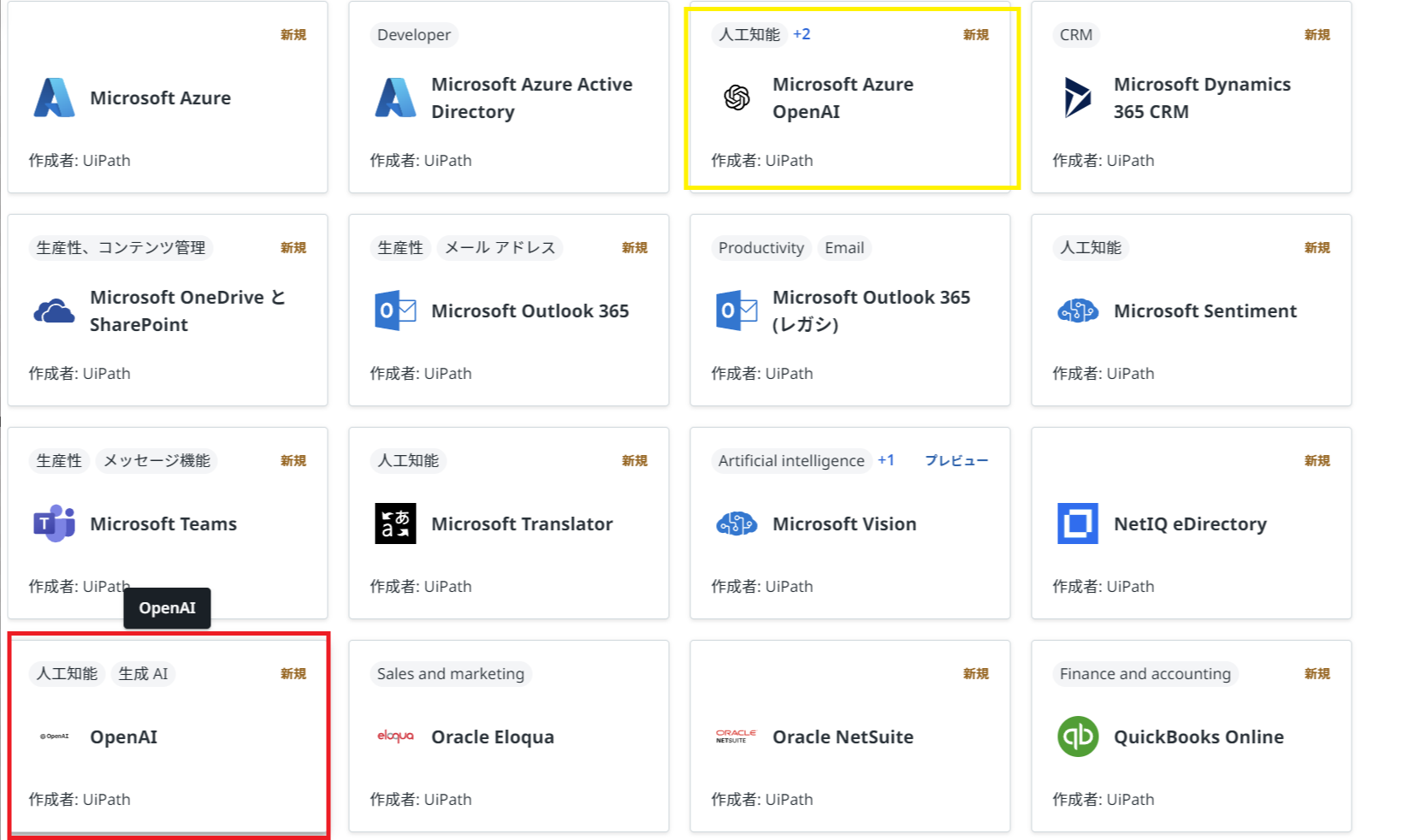Click the Artificial intelligence tag on Microsoft Vision
The height and width of the screenshot is (840, 1420).
(x=791, y=460)
